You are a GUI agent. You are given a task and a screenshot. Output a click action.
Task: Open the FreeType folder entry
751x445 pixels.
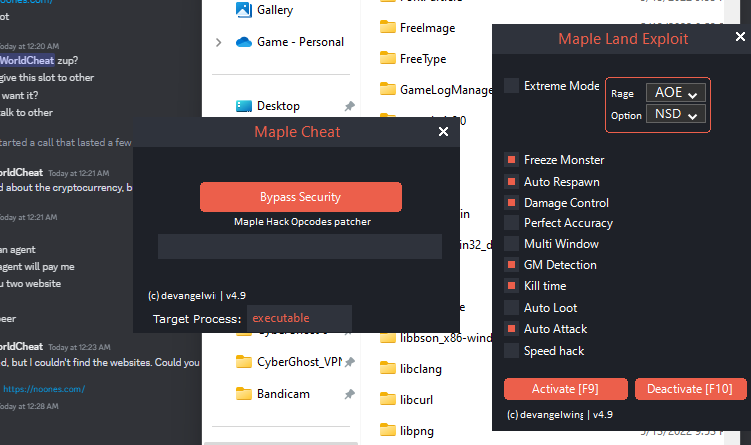click(x=422, y=59)
